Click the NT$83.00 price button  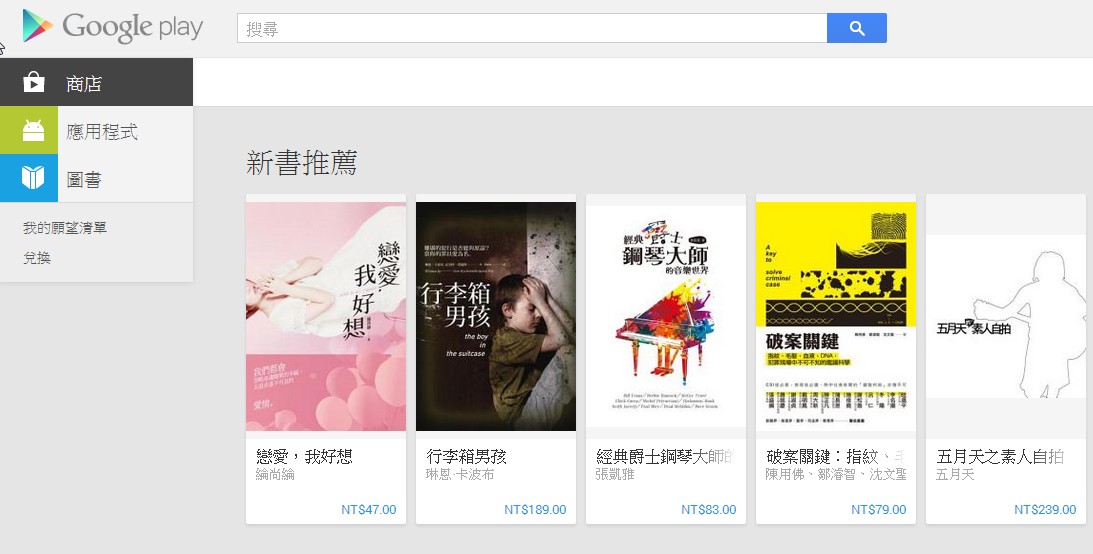click(x=709, y=510)
